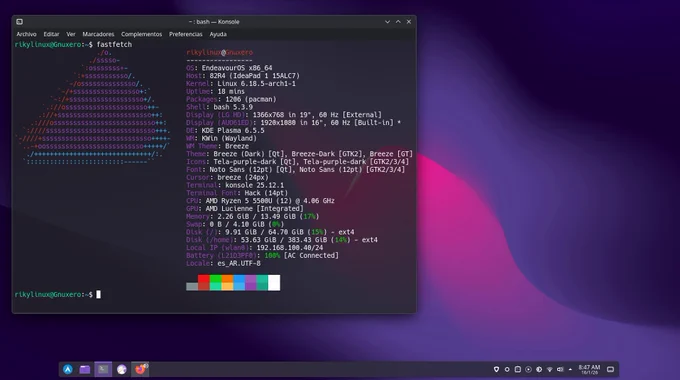Click the 'bash 5.3.9' shell text
Screen dimensions: 680x380
pos(233,107)
